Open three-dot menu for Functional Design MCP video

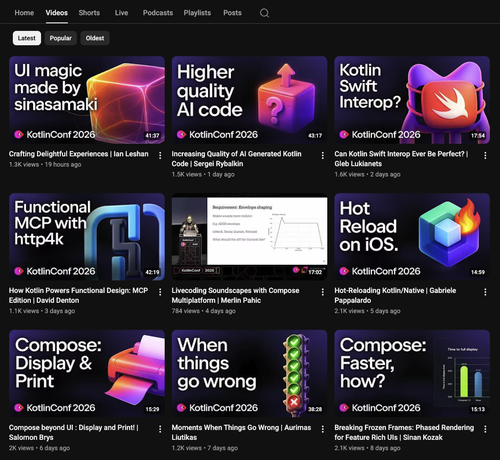(x=160, y=292)
